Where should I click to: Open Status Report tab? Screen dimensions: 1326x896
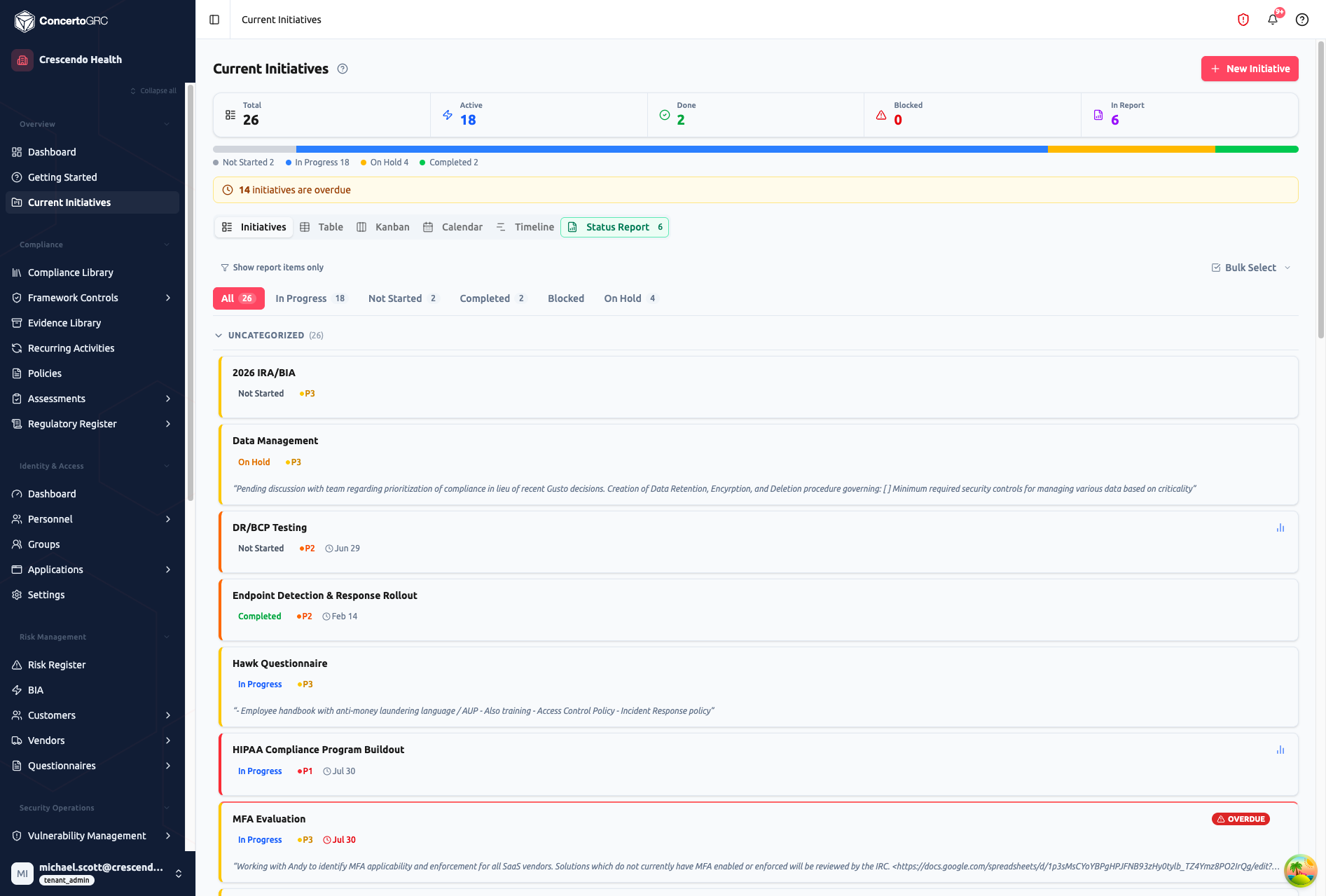click(615, 227)
